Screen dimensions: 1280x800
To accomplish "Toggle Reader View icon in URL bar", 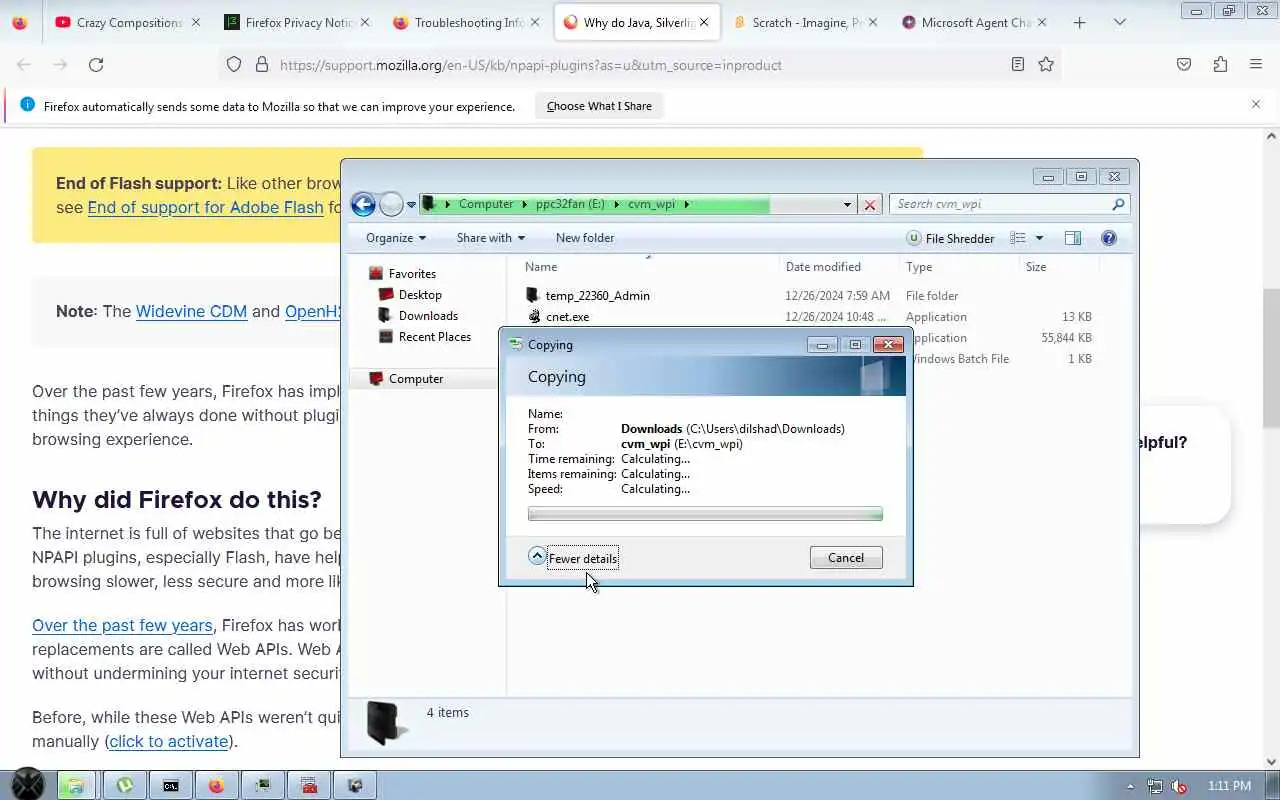I will pyautogui.click(x=1017, y=64).
